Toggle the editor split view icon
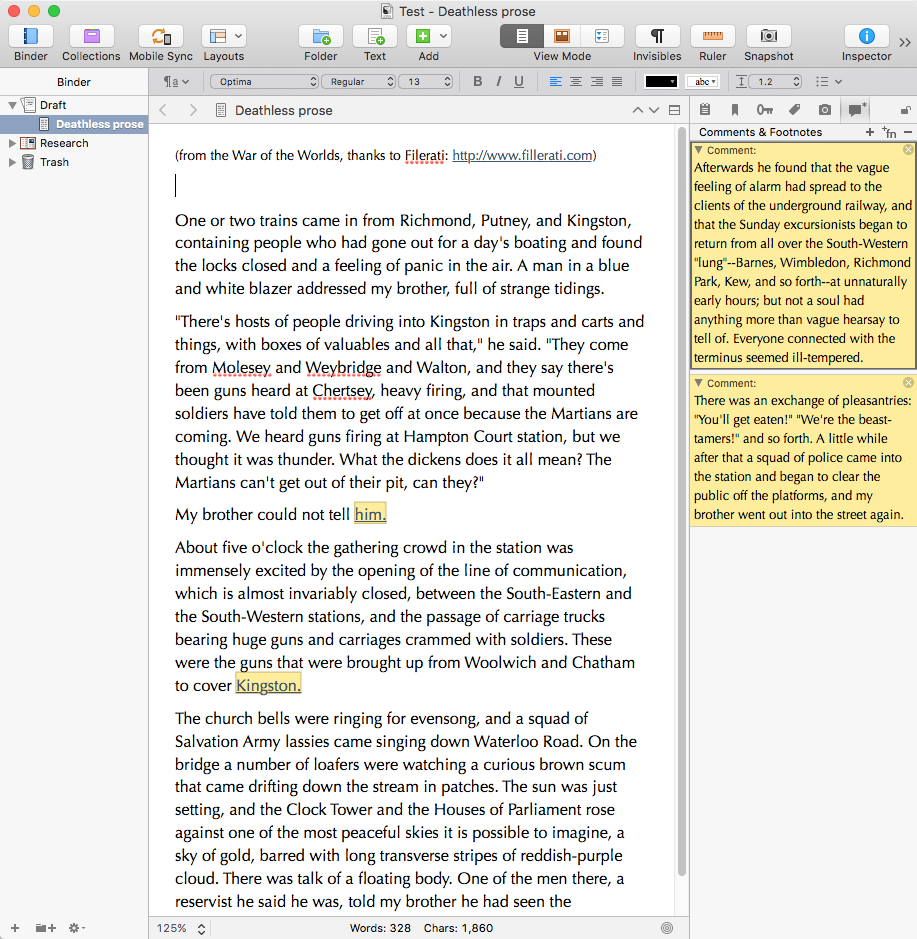 (x=674, y=110)
